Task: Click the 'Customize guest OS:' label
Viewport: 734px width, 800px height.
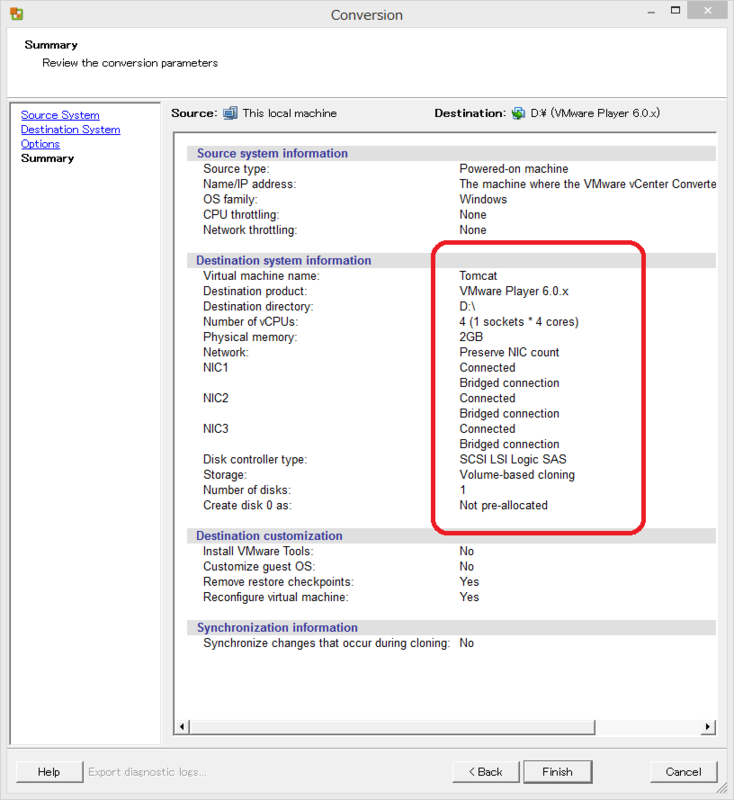Action: point(259,566)
